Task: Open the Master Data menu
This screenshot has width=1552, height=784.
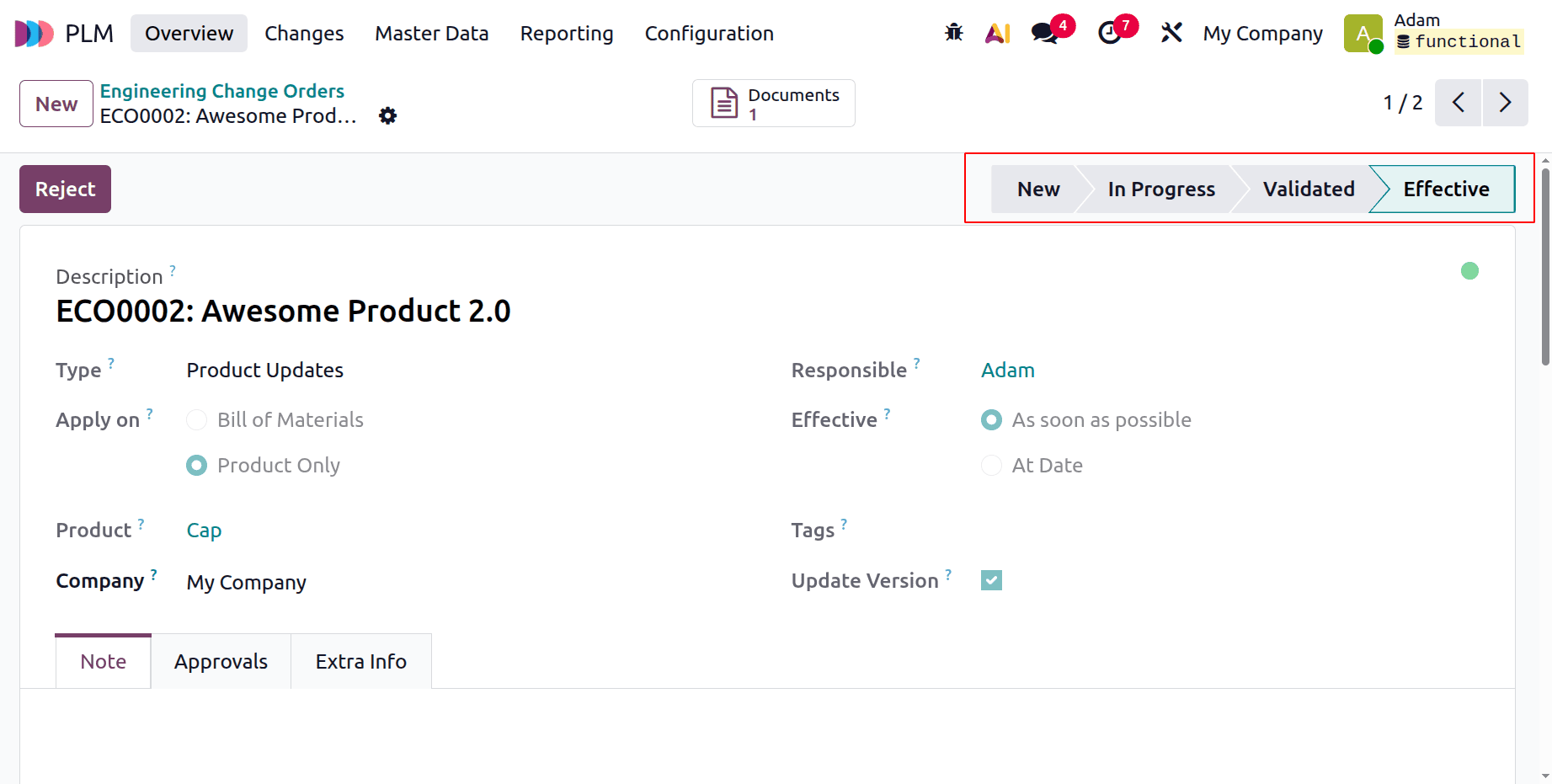Action: click(432, 33)
